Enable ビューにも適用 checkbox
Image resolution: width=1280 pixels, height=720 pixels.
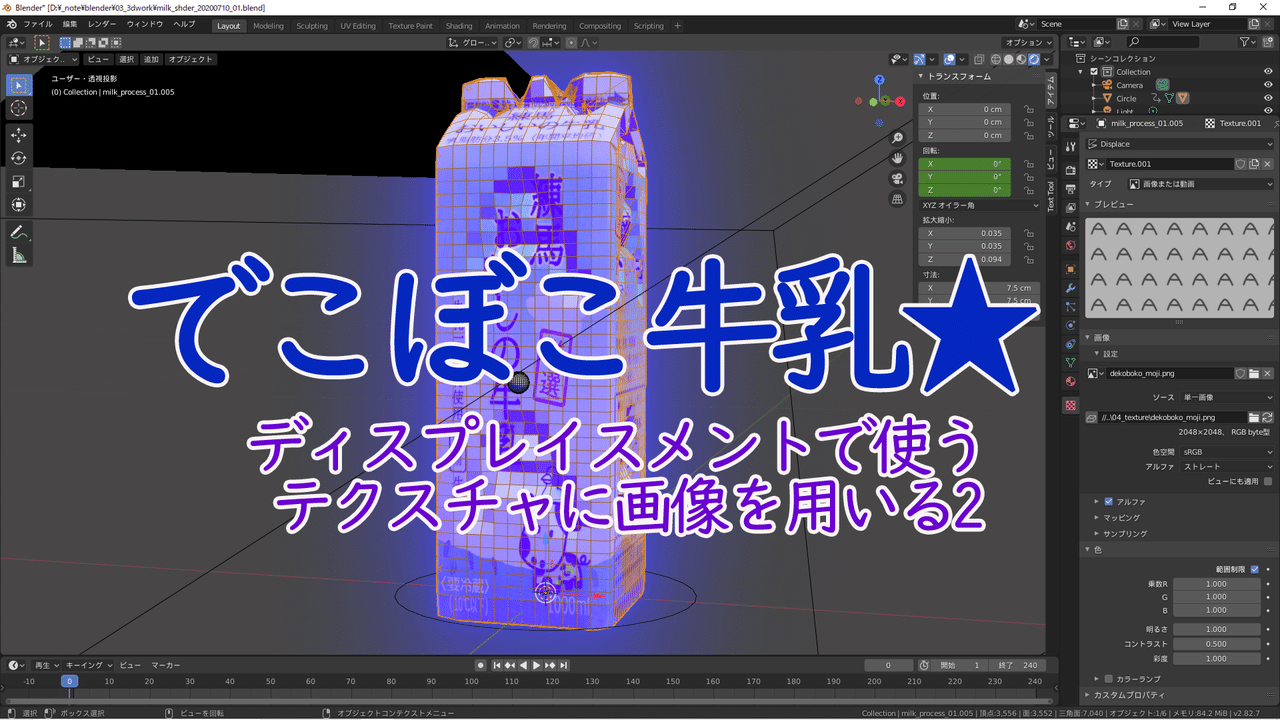[x=1268, y=481]
